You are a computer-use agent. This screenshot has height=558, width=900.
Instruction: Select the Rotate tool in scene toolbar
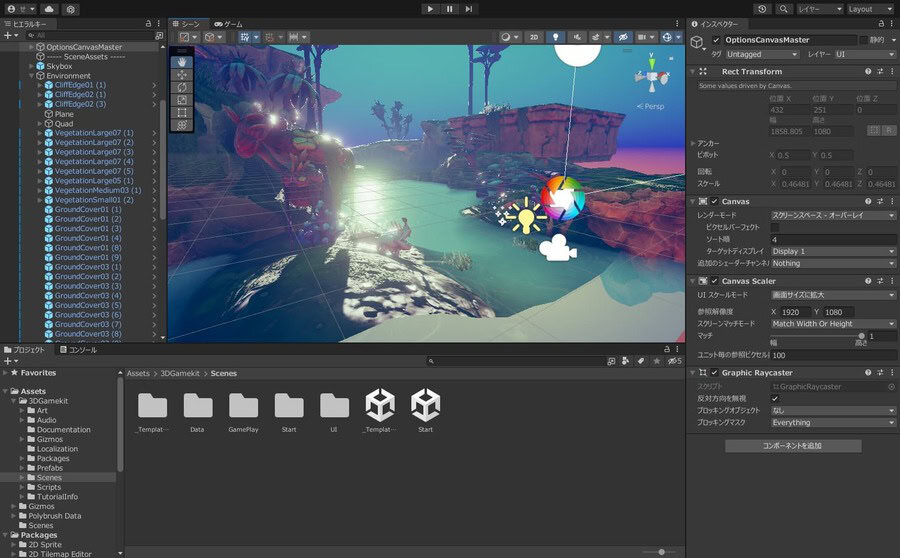182,87
